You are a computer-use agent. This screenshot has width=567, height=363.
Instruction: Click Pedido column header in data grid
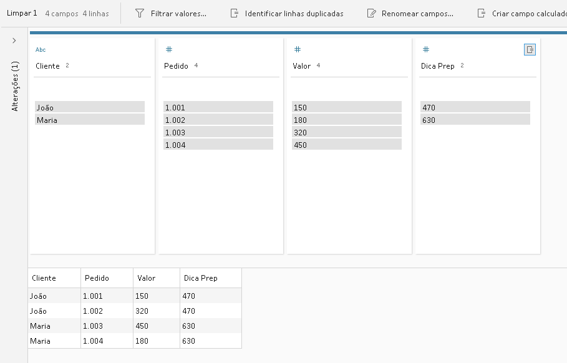(107, 278)
